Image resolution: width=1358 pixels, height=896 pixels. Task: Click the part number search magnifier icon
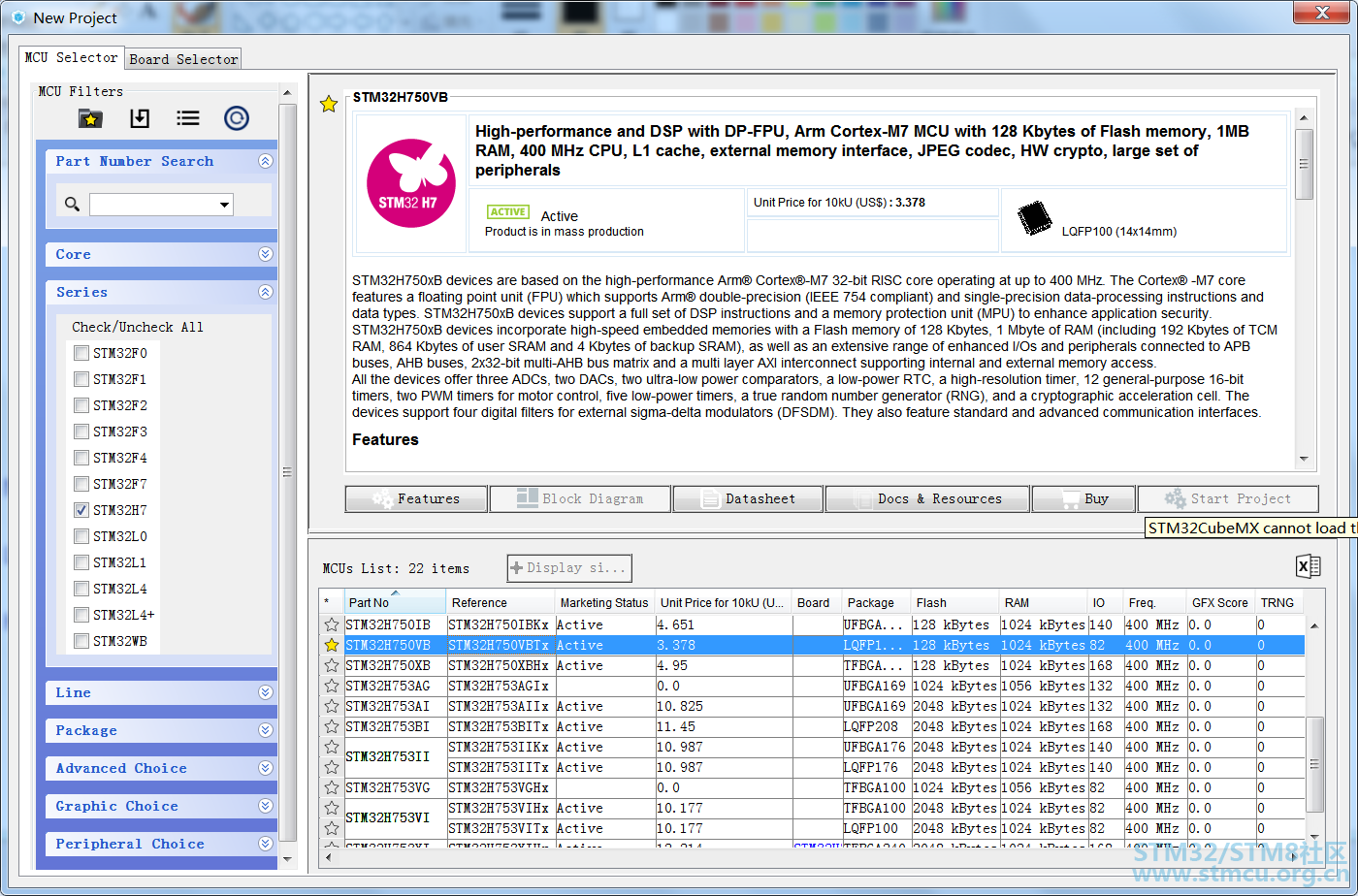tap(72, 205)
